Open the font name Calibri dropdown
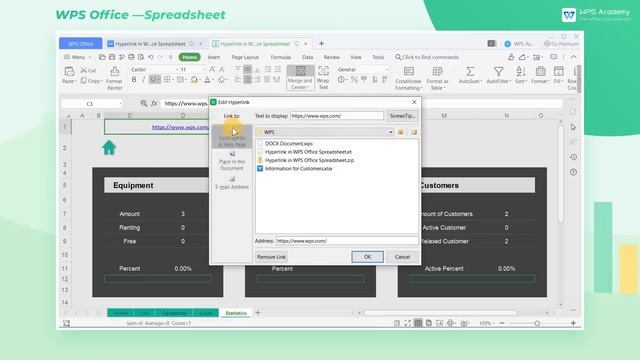Image resolution: width=640 pixels, height=360 pixels. coord(177,70)
